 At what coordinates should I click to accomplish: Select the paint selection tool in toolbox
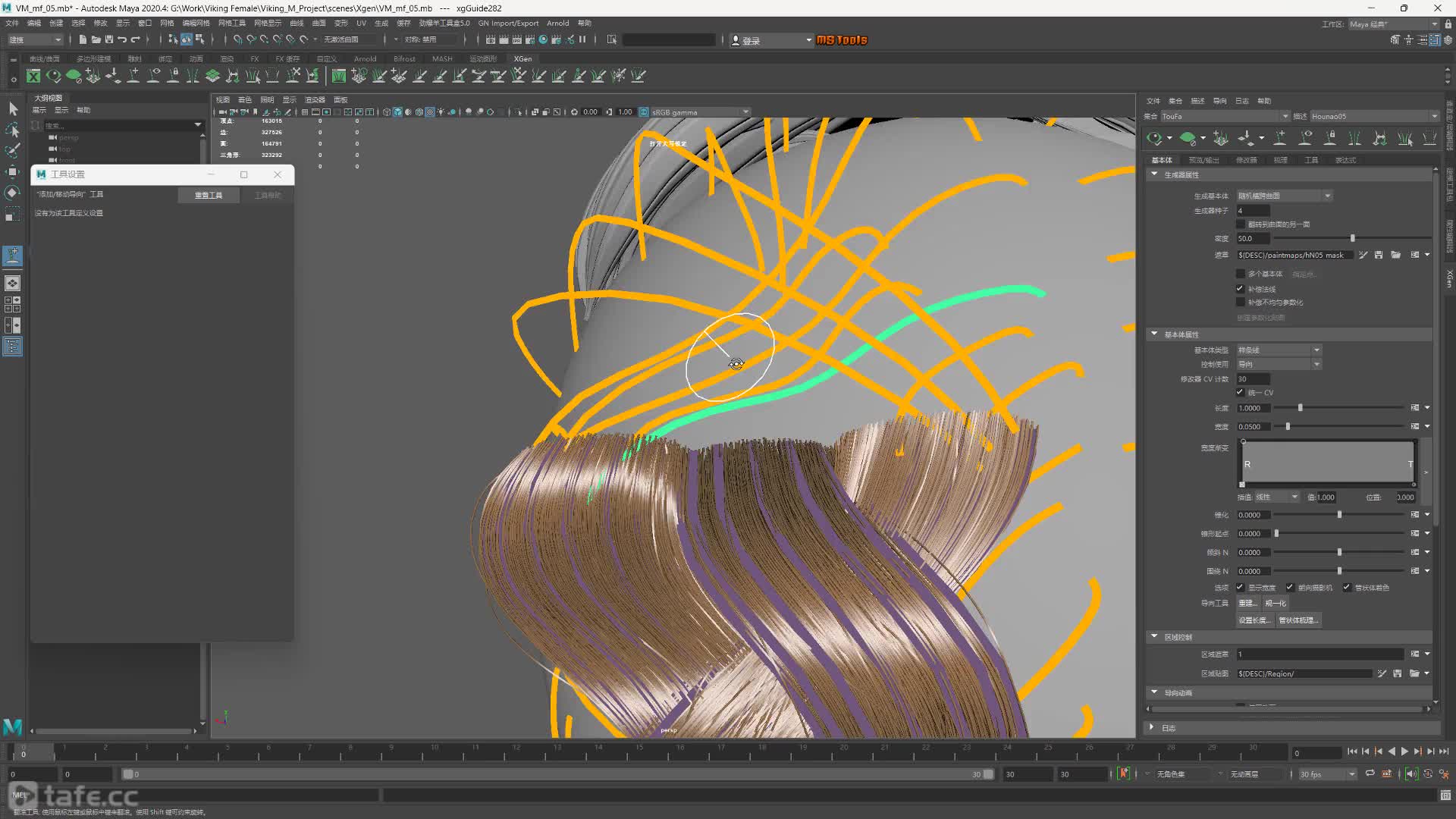point(13,151)
